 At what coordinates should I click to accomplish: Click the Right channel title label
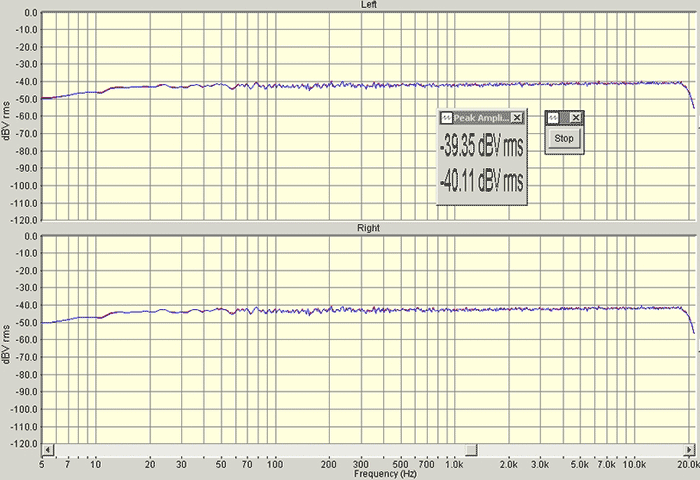point(368,228)
